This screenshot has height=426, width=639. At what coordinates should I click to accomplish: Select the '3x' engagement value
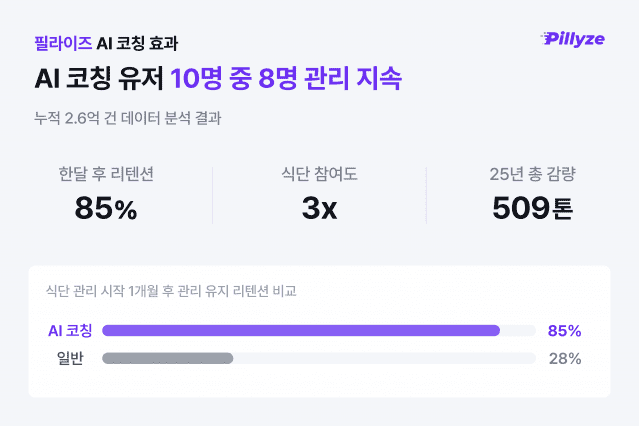pos(319,209)
